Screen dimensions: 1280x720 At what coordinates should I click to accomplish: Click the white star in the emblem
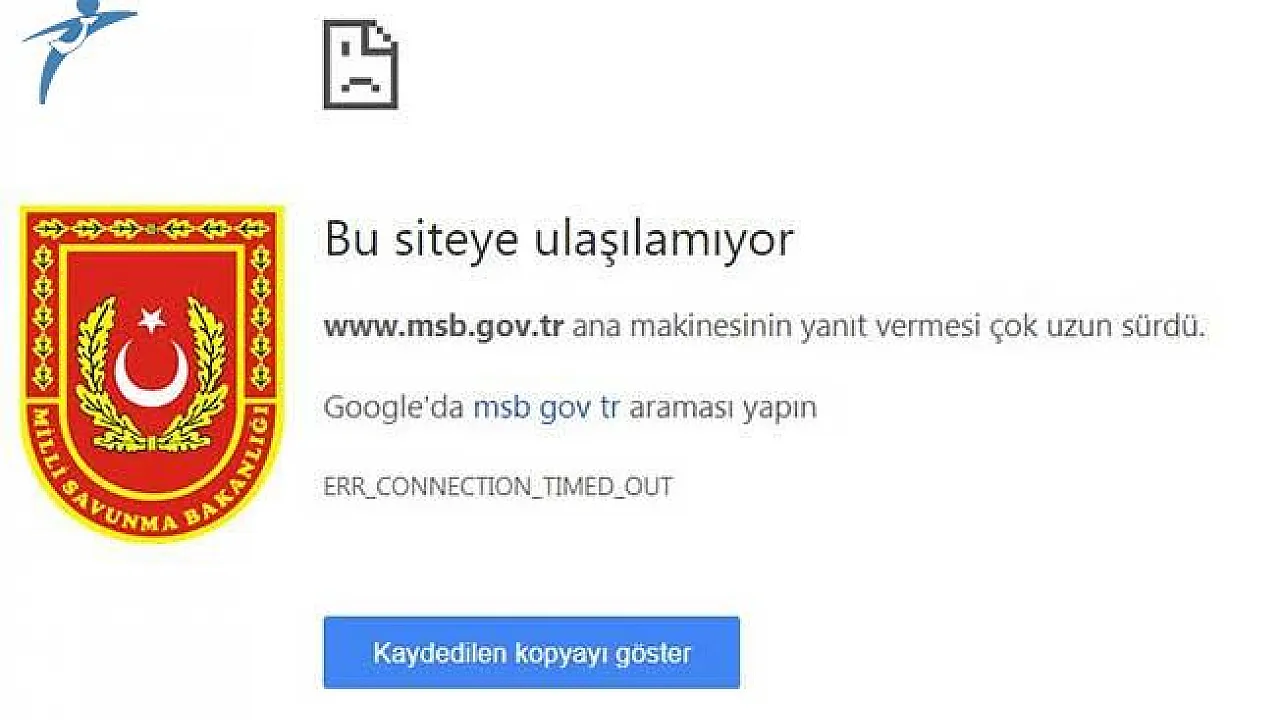pyautogui.click(x=153, y=319)
